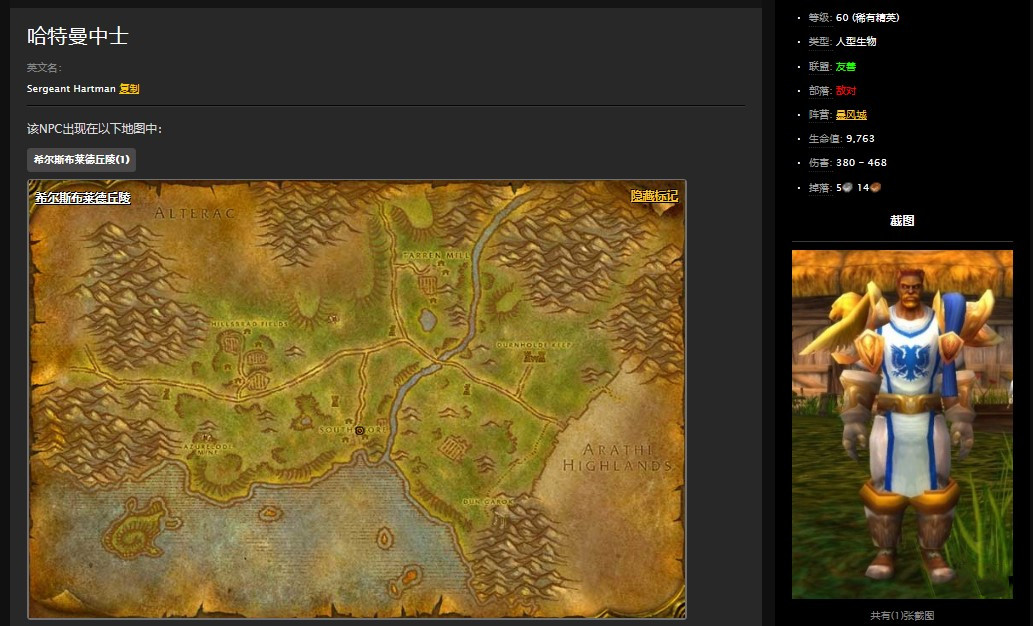Click the 哈特曼中士 page title

coord(77,37)
